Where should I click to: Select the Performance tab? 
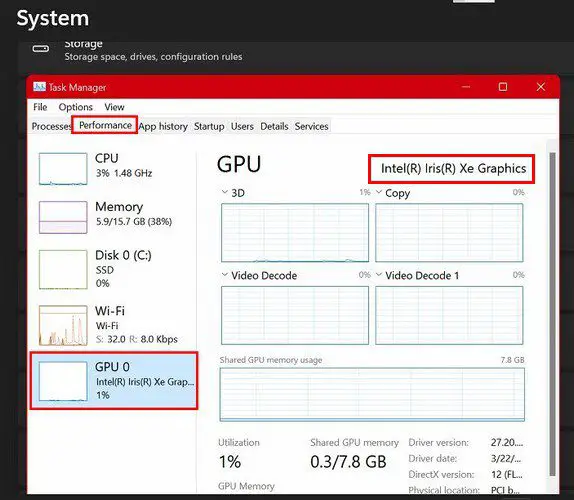pyautogui.click(x=105, y=125)
